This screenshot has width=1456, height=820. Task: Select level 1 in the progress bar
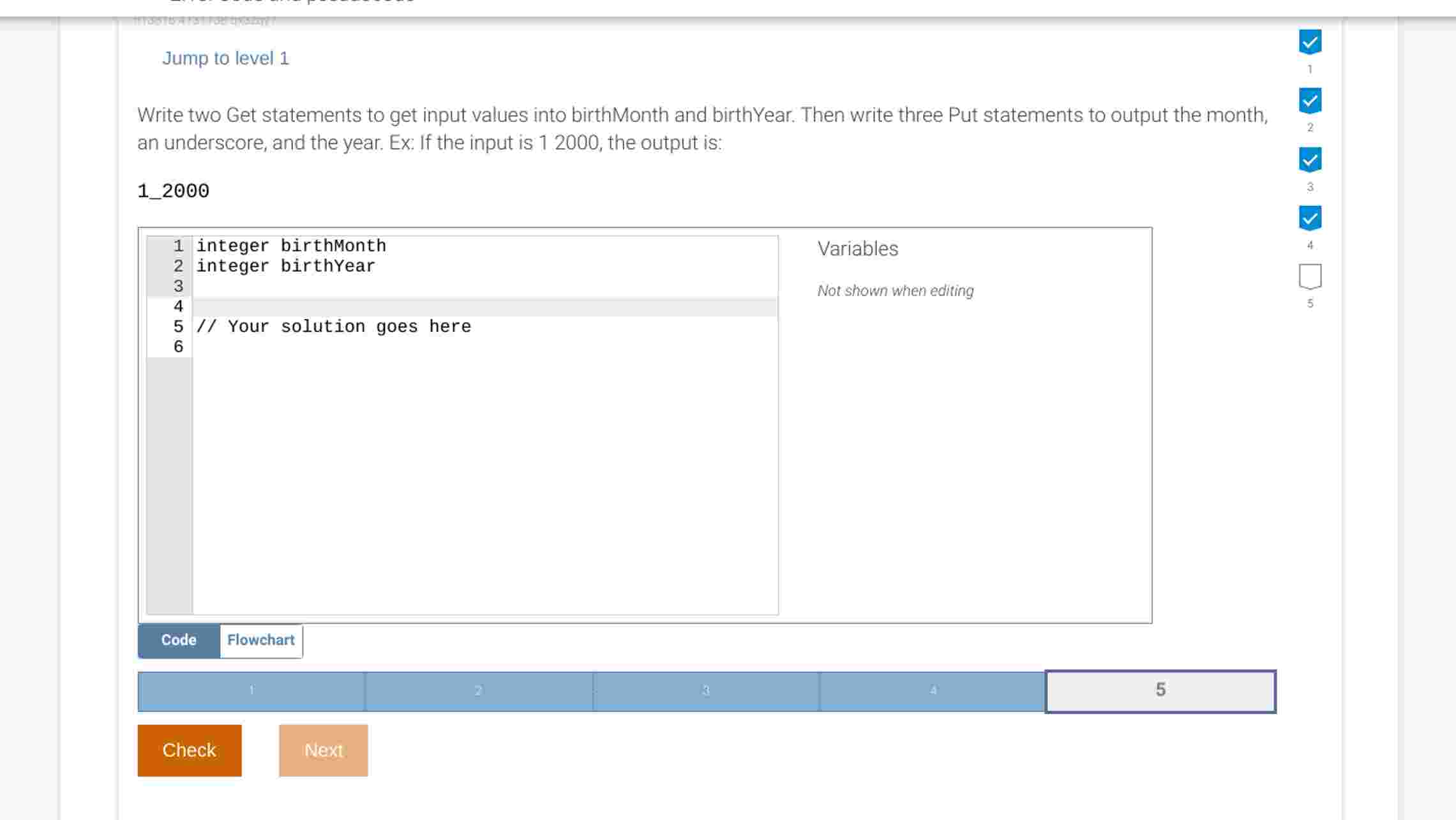[x=251, y=691]
